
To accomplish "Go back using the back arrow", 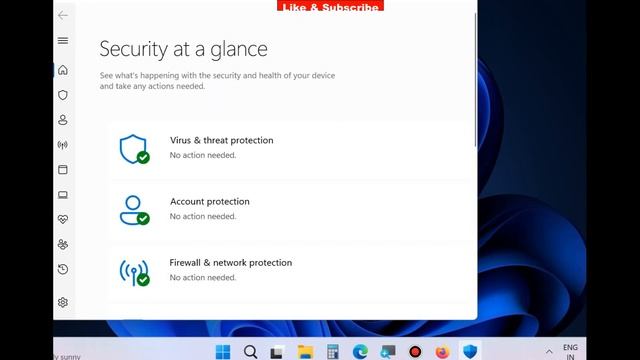I will tap(63, 16).
